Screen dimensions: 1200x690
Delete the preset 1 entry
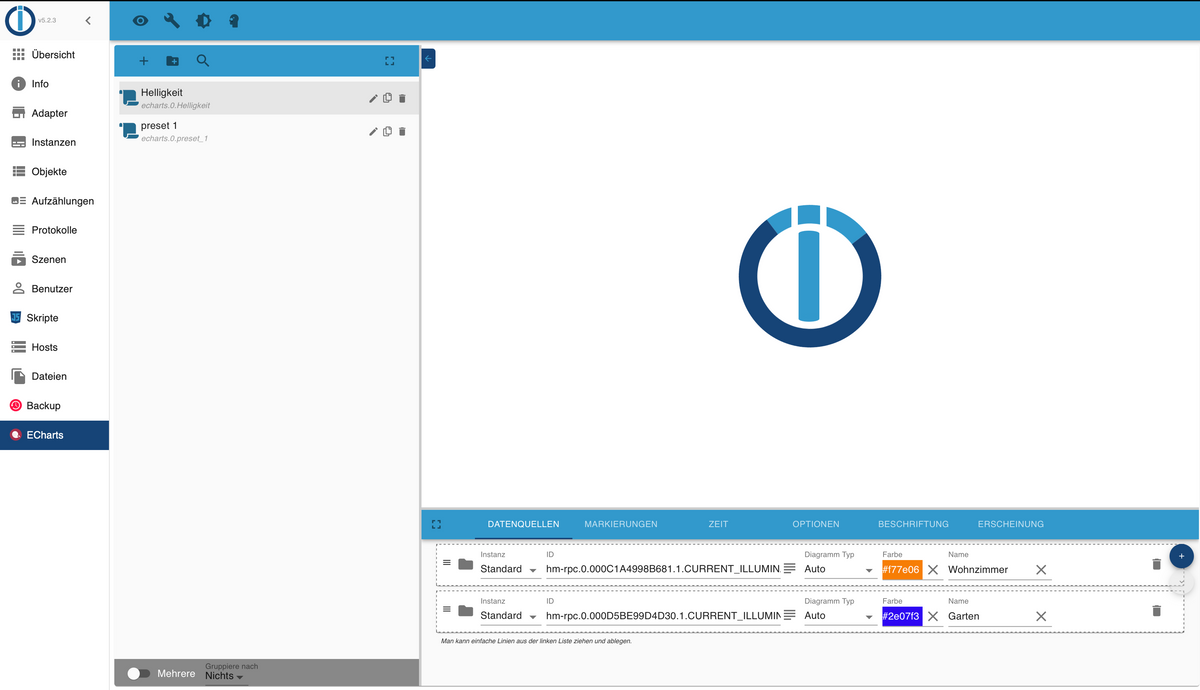[x=402, y=131]
